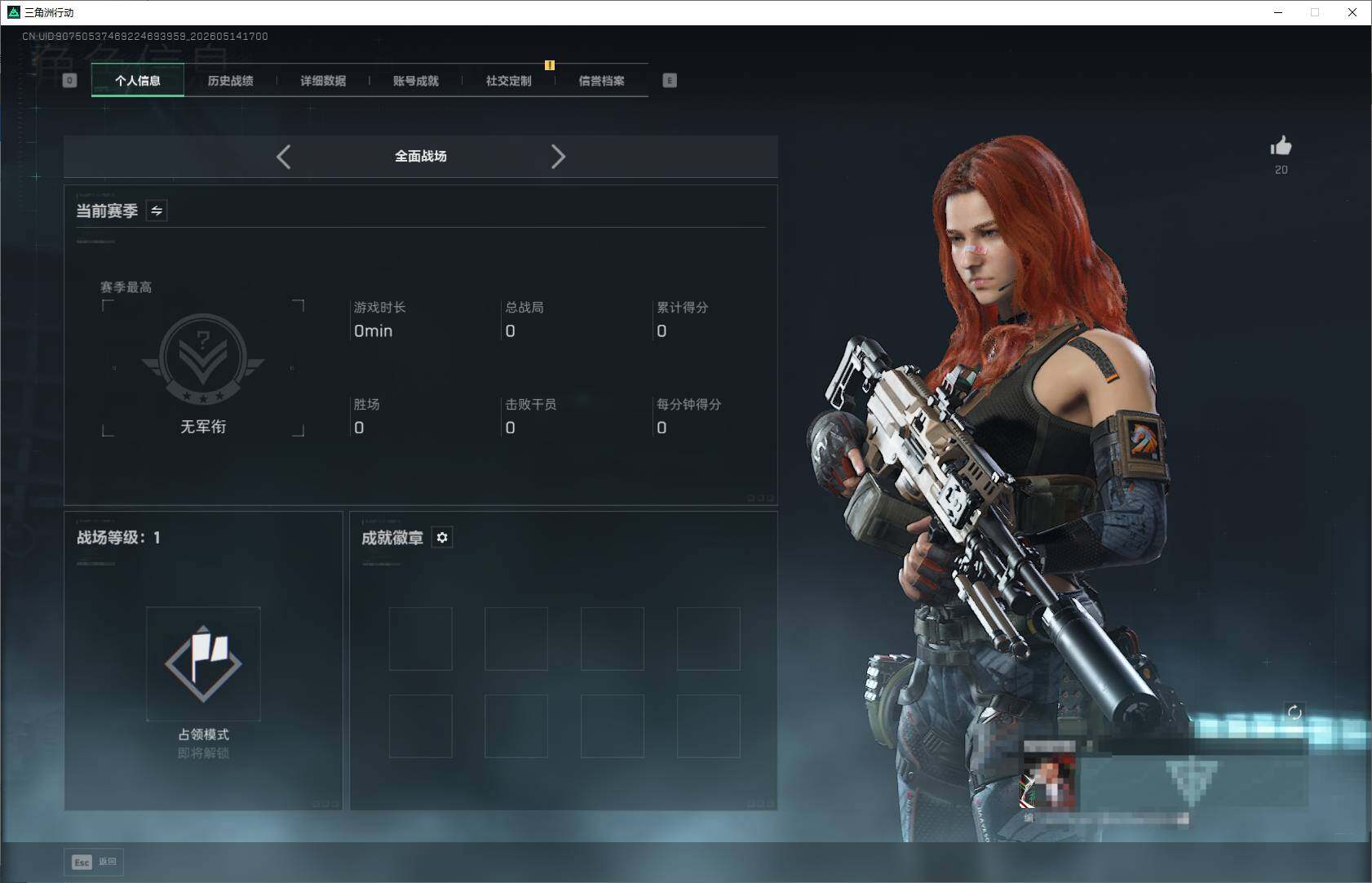
Task: Click the 全面战场 mode title
Action: [421, 156]
